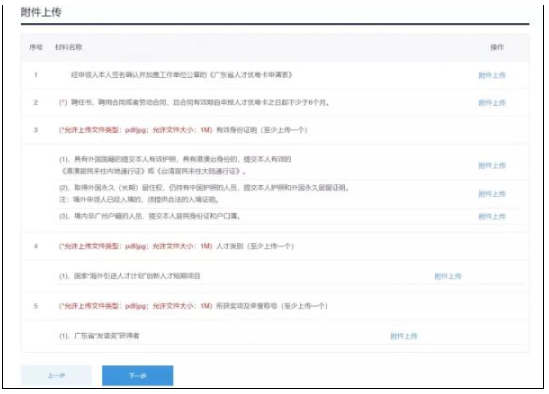Upload attachment for item (1) foreign passport
The height and width of the screenshot is (394, 549).
492,165
